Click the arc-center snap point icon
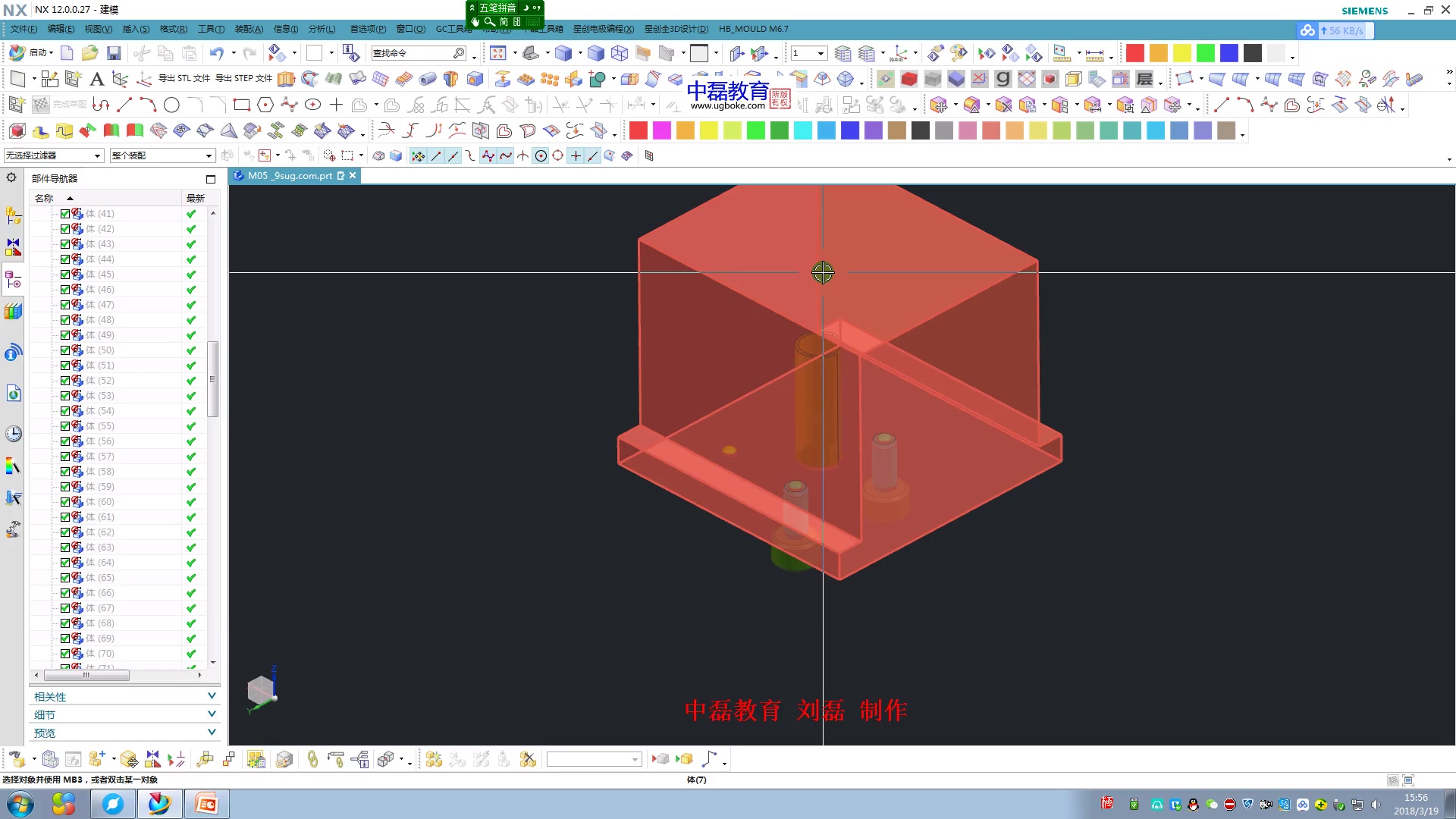This screenshot has height=819, width=1456. tap(541, 155)
